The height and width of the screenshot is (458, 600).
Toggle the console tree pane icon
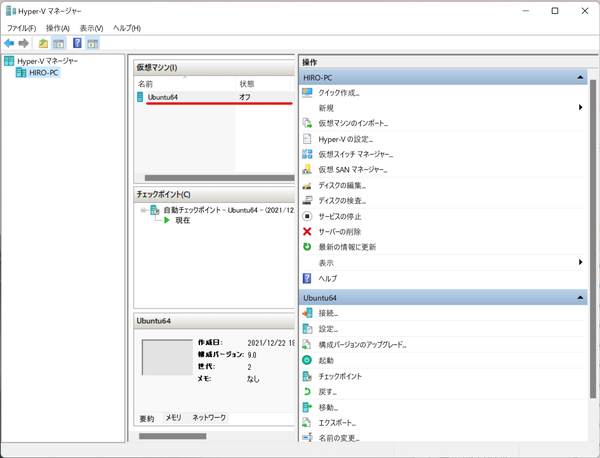[x=59, y=43]
